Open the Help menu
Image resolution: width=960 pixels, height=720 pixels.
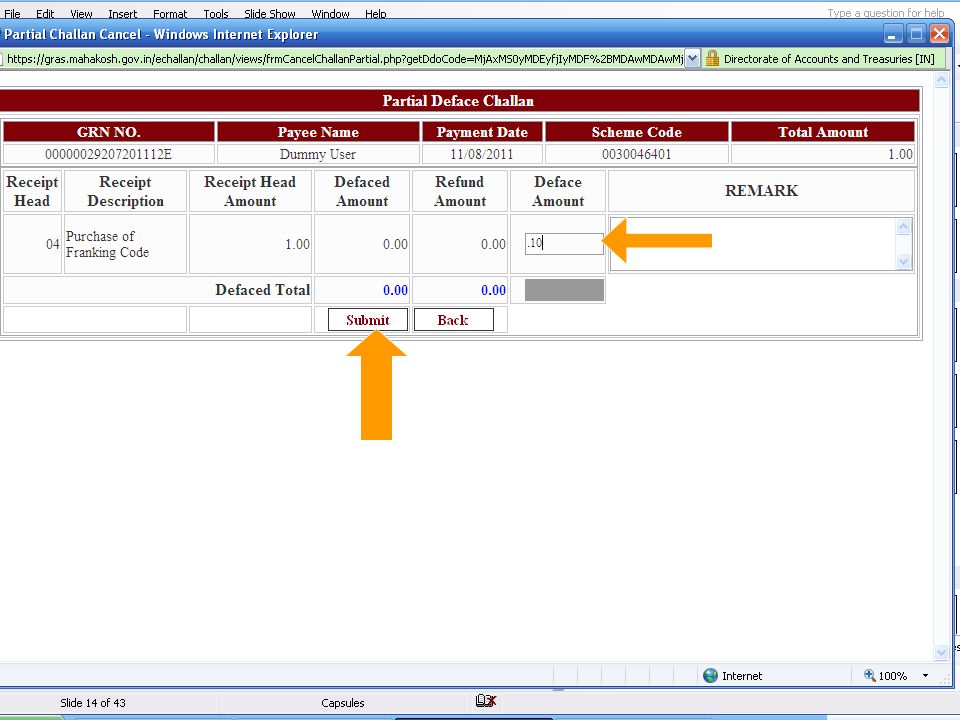[x=375, y=13]
